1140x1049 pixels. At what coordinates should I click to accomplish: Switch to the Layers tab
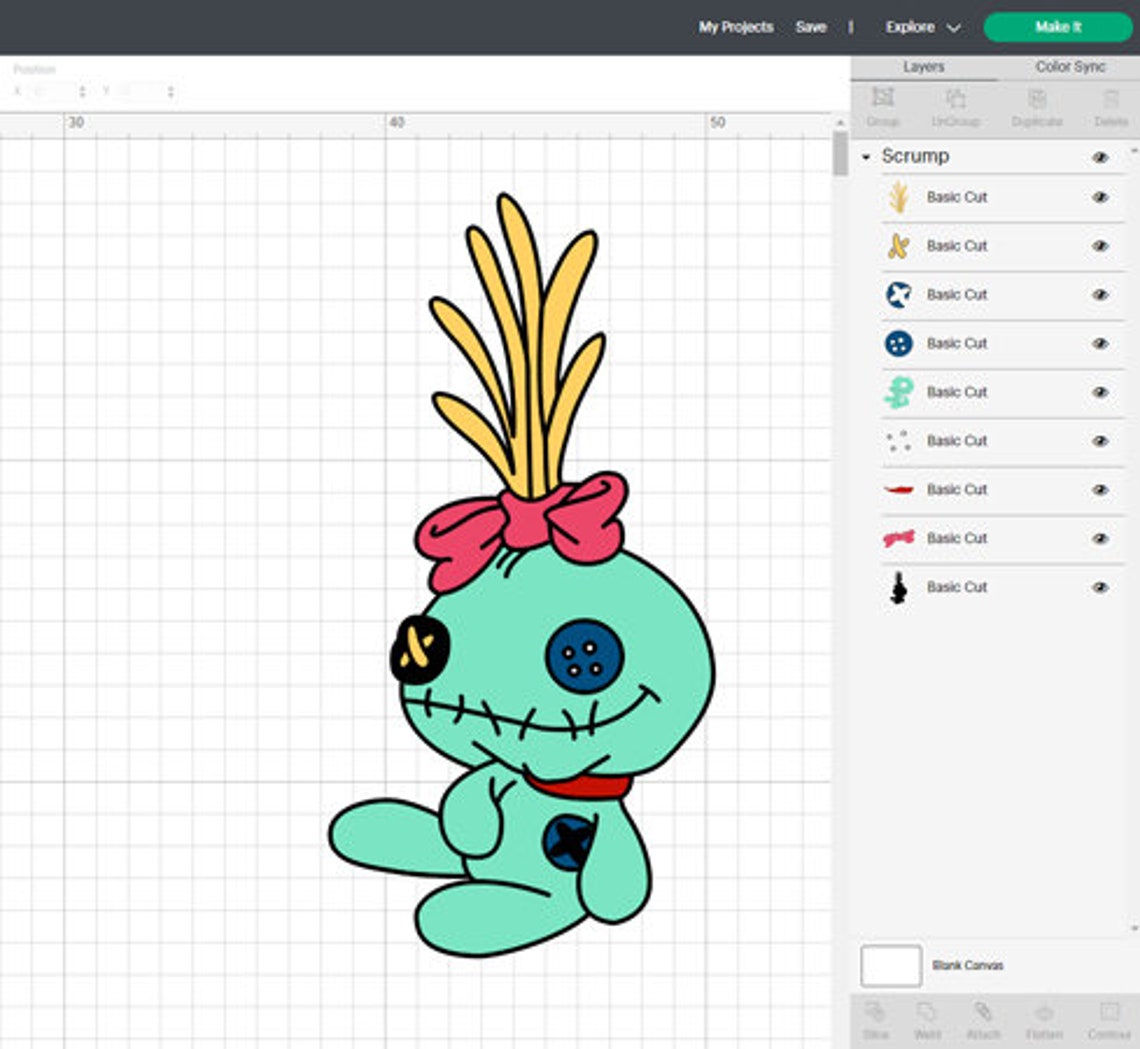(923, 67)
